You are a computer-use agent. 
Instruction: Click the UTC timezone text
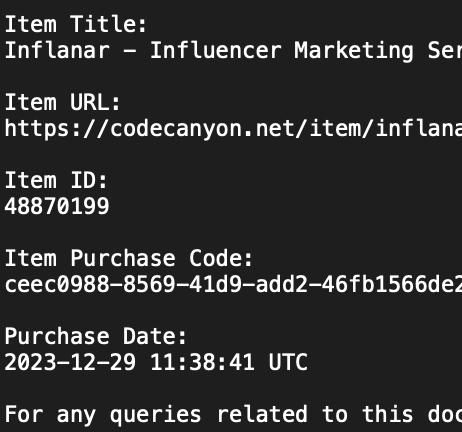tap(288, 362)
